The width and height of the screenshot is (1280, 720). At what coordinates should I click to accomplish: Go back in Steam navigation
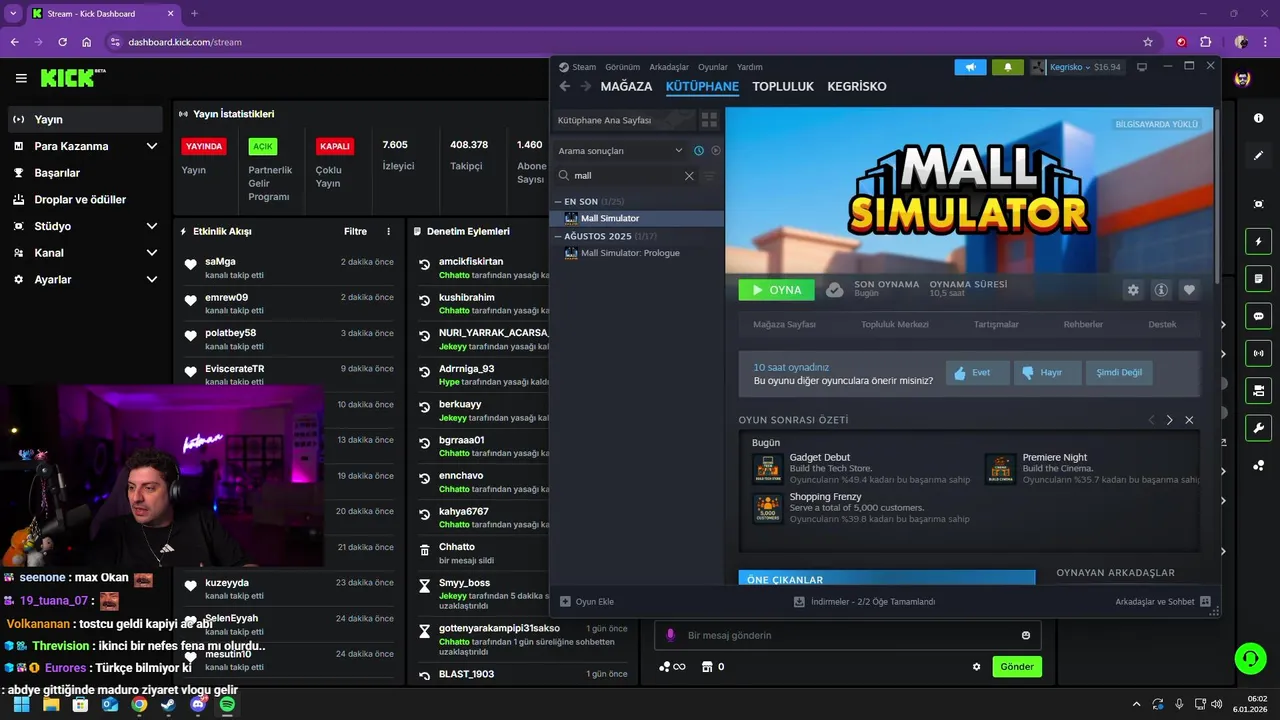tap(565, 86)
